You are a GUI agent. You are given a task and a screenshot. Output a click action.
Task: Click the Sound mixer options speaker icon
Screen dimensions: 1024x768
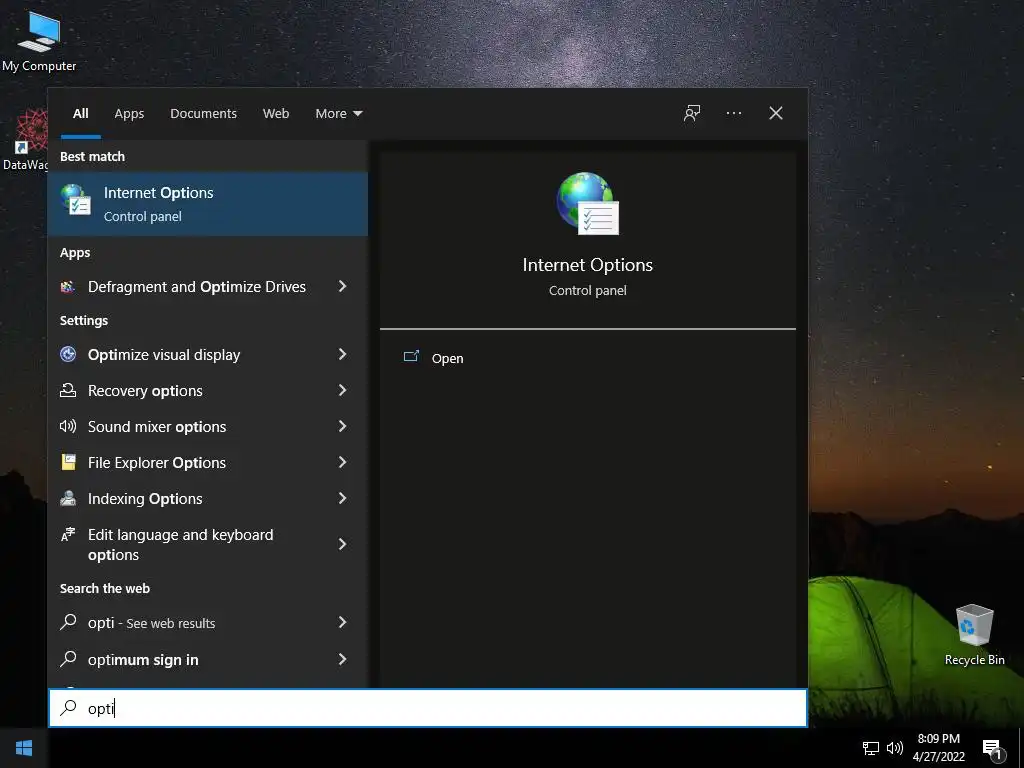pos(68,426)
